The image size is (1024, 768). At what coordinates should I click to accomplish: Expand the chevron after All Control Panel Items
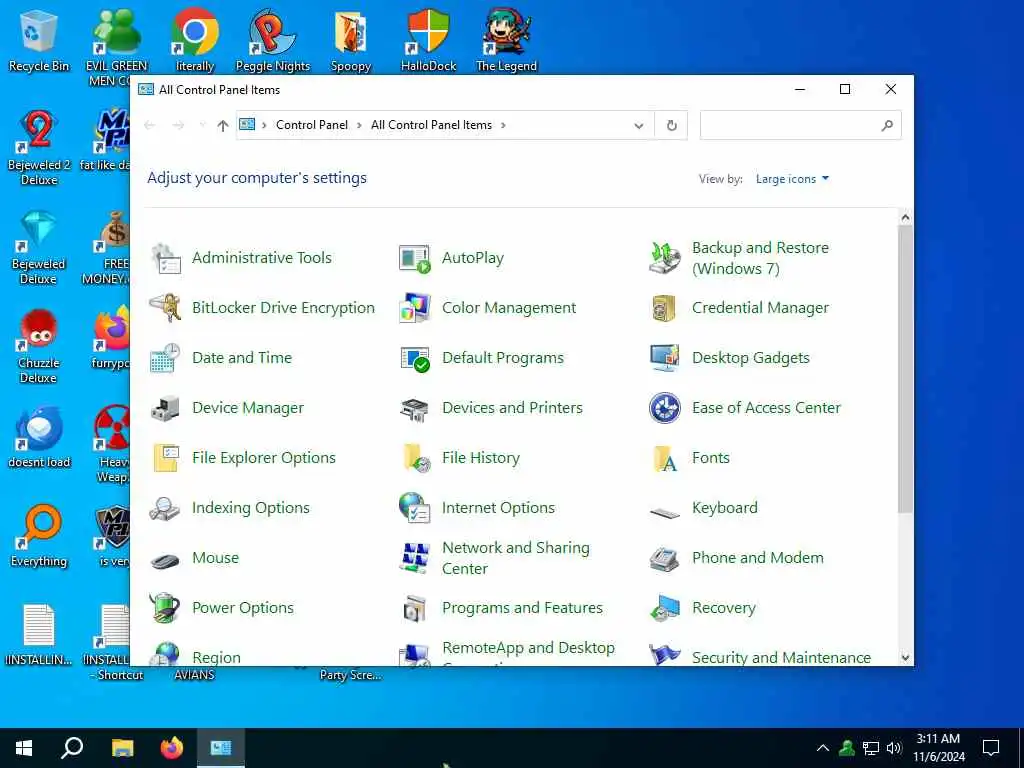point(503,125)
